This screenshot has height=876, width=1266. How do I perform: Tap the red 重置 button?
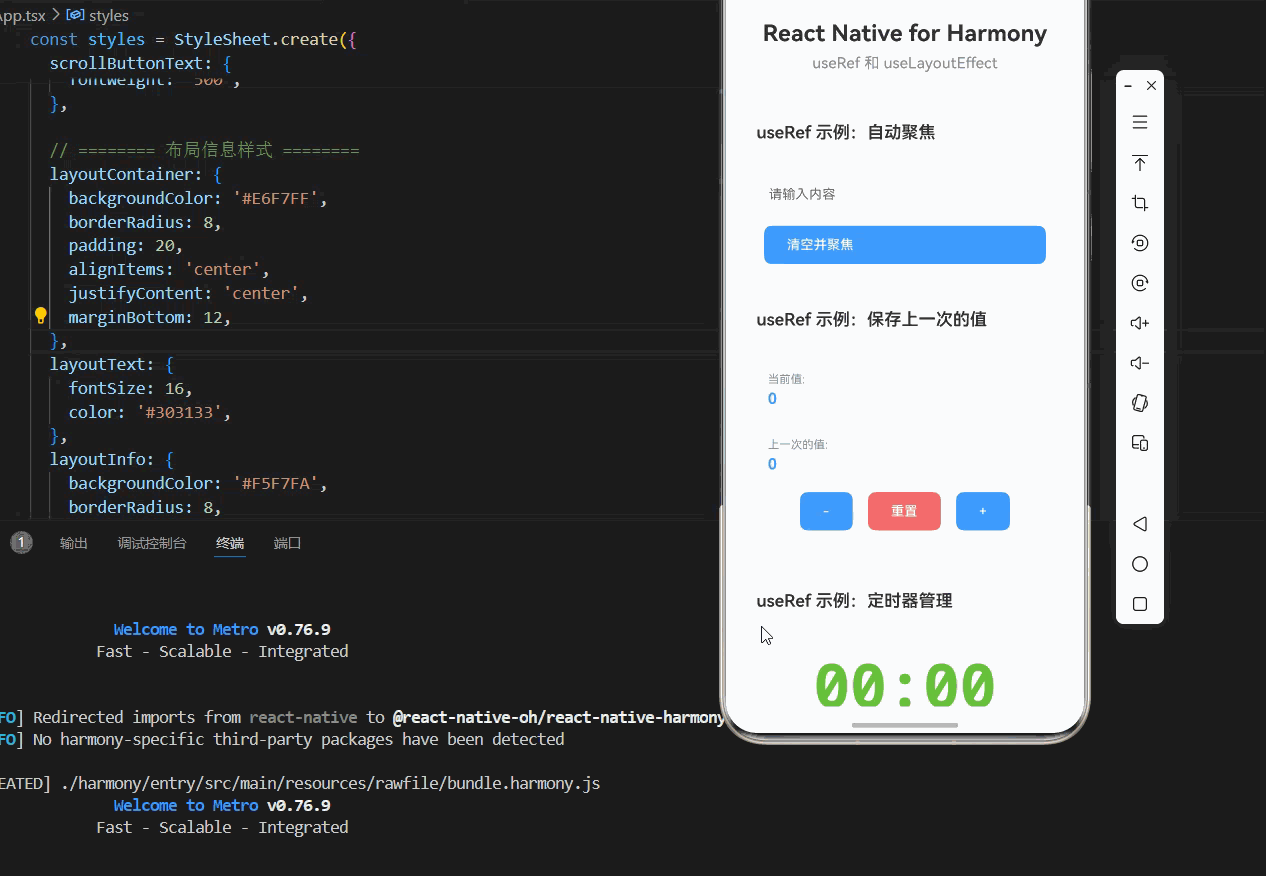coord(904,511)
